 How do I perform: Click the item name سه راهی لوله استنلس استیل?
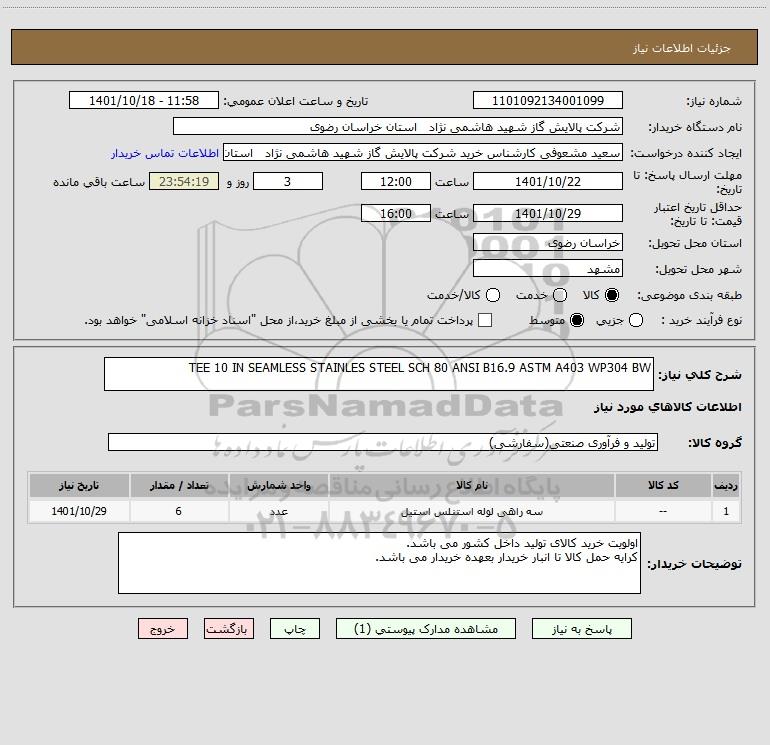[472, 511]
